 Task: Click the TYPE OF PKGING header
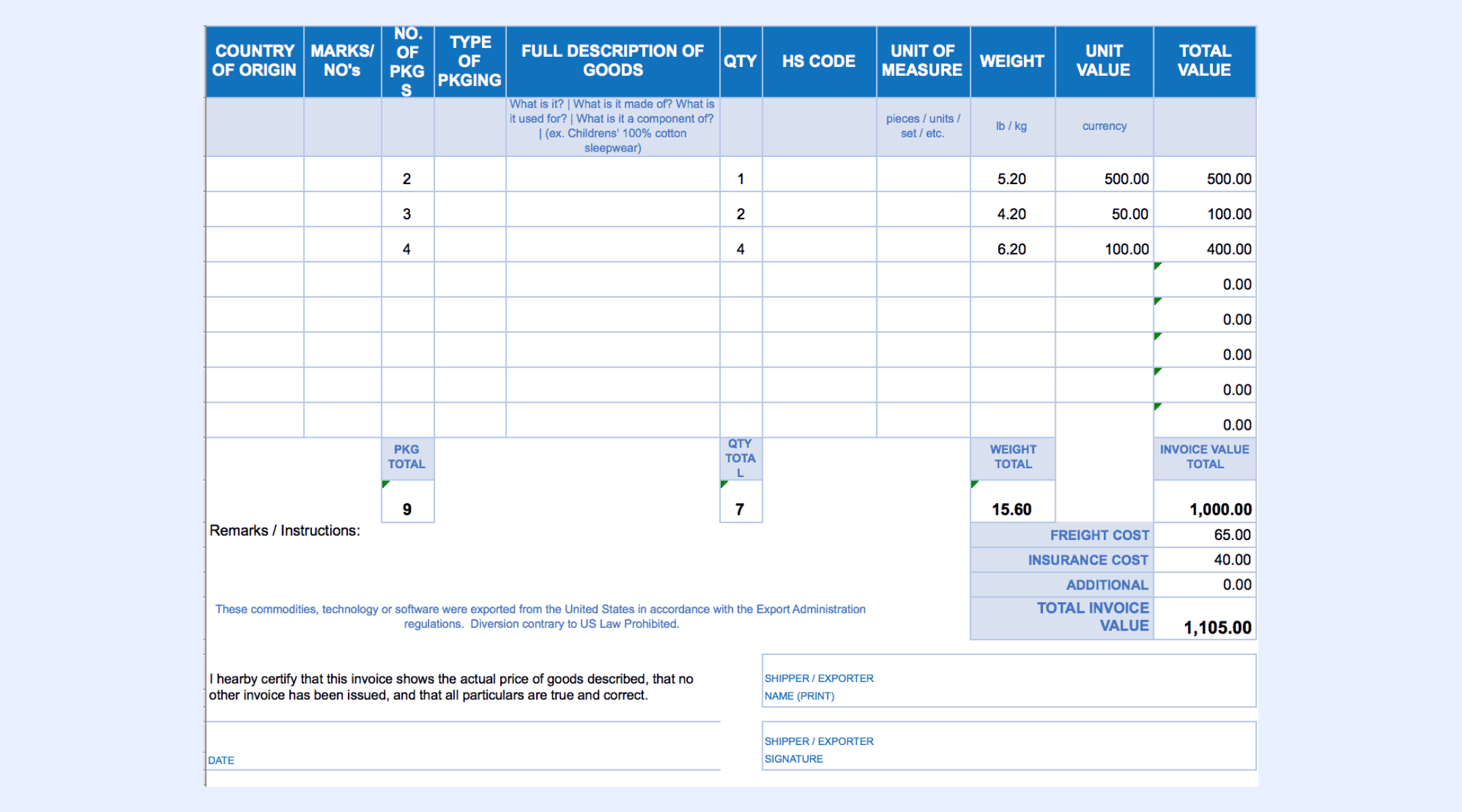[470, 61]
